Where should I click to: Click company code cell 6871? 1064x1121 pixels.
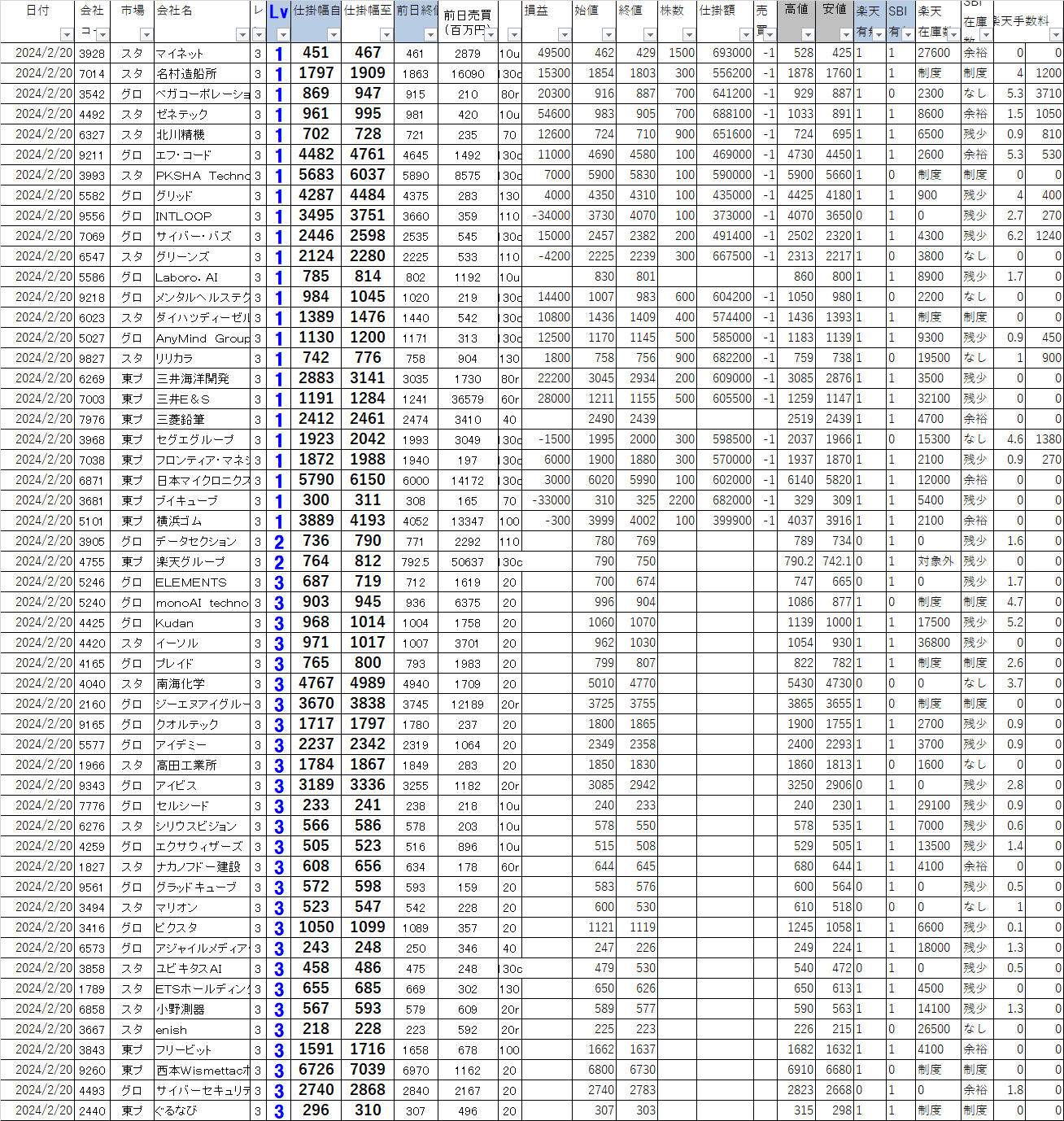[92, 480]
